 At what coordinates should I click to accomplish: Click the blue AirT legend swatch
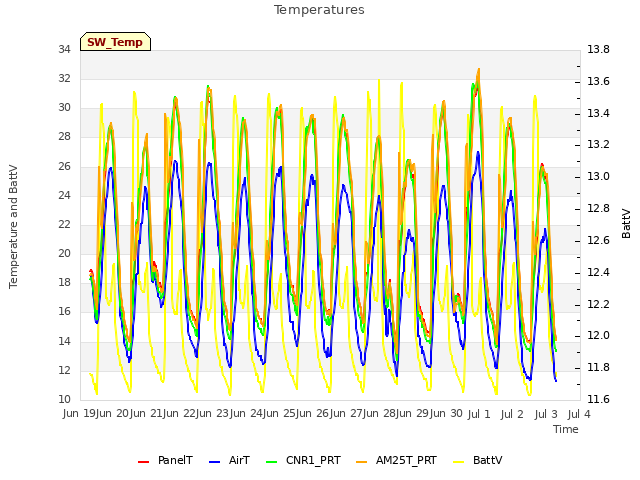214,462
